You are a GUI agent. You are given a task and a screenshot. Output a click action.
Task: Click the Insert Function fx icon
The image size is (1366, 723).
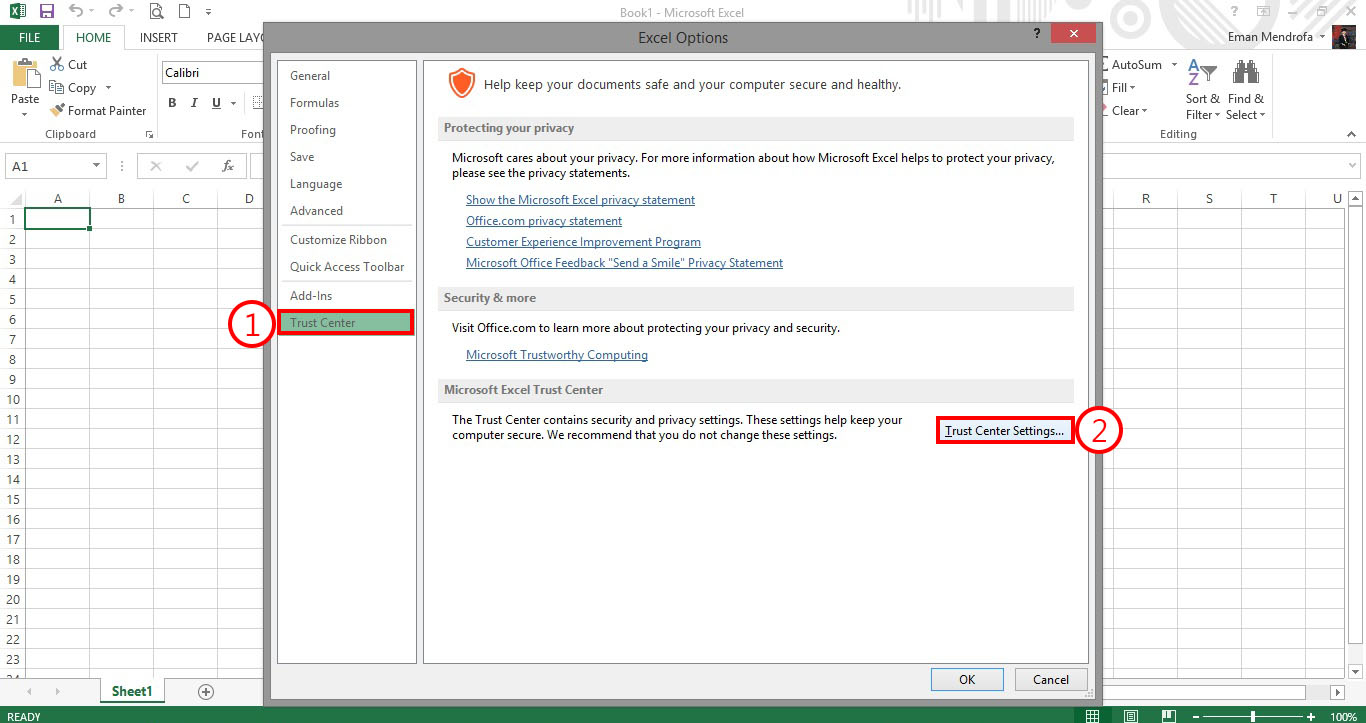click(228, 166)
